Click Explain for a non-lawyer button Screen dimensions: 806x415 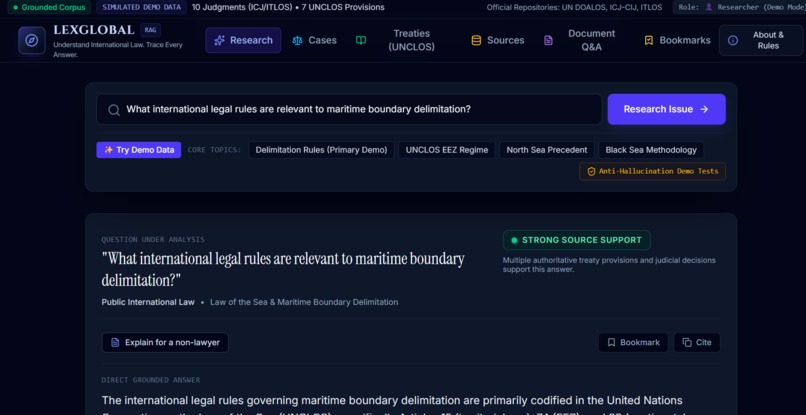point(165,342)
